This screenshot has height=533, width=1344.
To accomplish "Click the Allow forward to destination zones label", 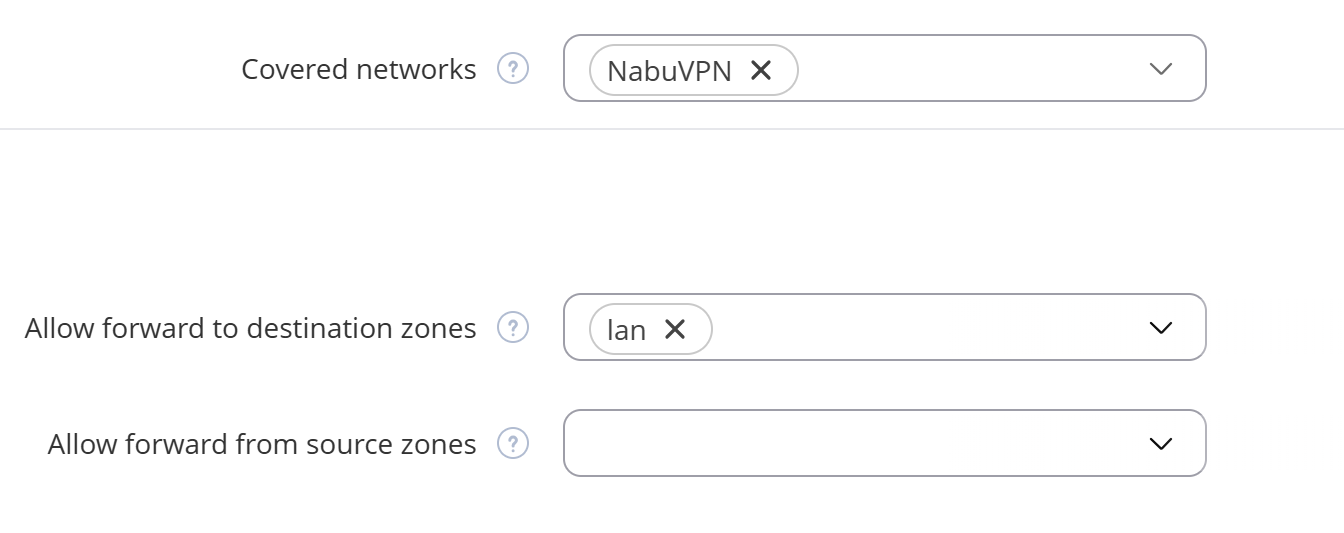I will [251, 328].
